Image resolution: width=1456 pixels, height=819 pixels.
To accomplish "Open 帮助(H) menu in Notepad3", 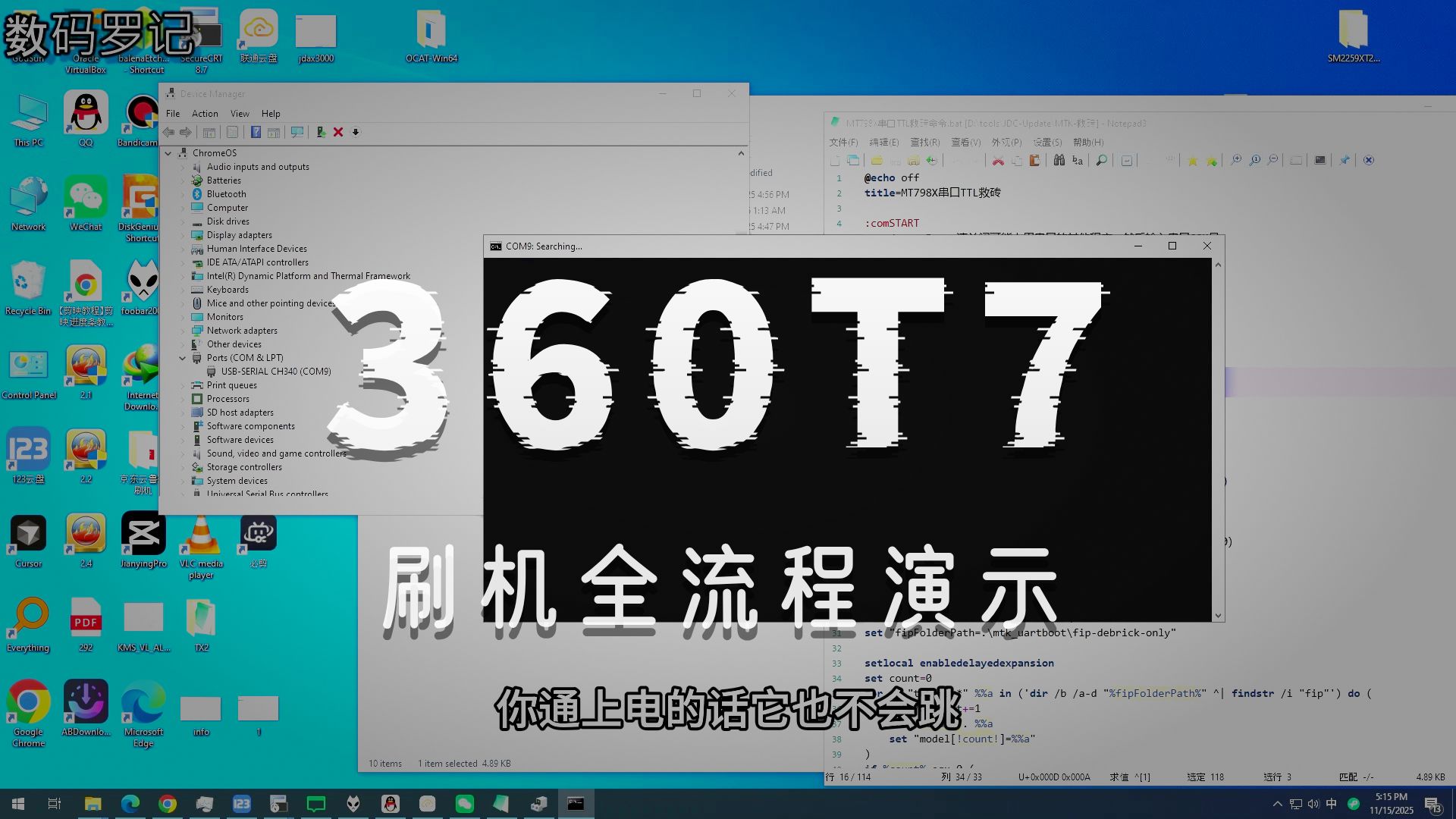I will click(1088, 143).
